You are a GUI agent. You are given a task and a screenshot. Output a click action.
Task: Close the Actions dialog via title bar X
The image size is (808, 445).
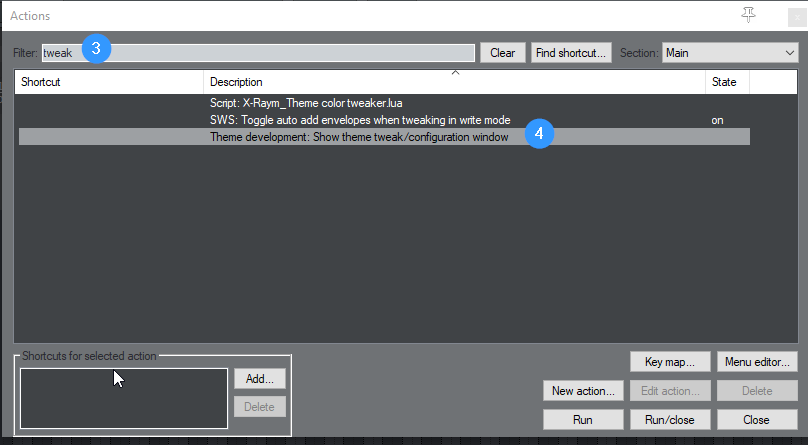pyautogui.click(x=797, y=18)
